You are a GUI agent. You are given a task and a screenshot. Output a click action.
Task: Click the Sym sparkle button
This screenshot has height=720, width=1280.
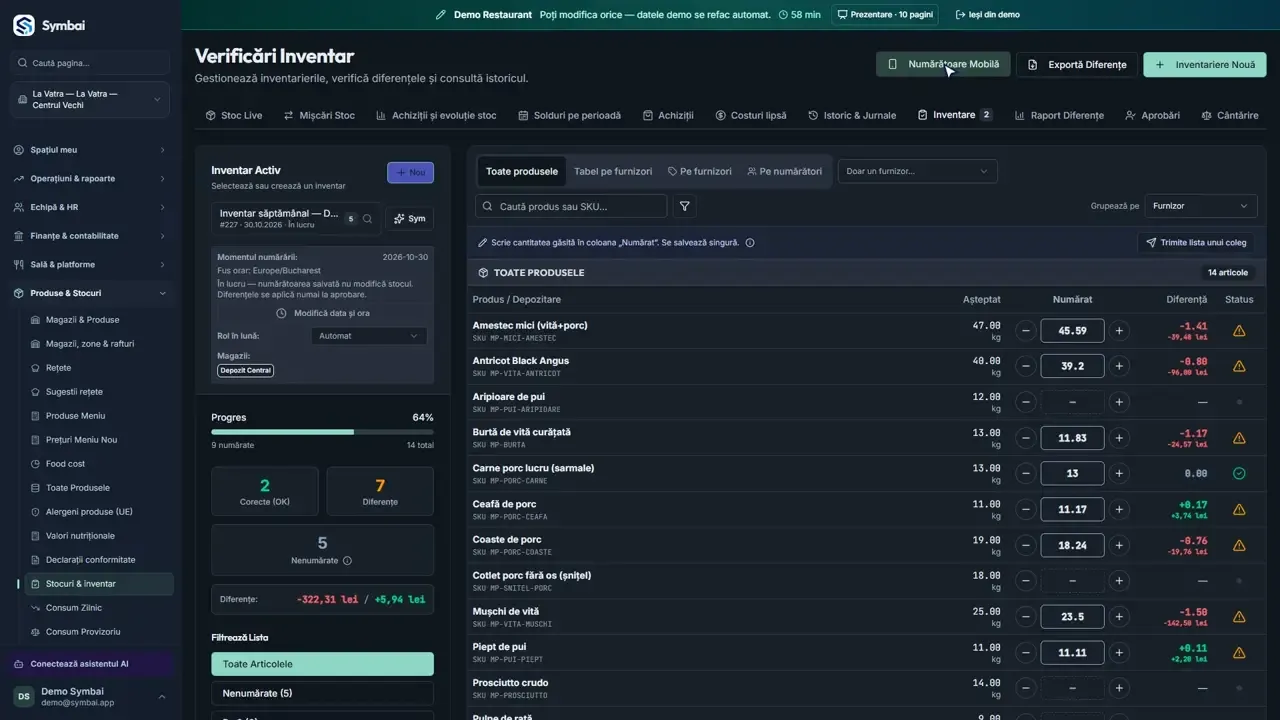tap(410, 219)
